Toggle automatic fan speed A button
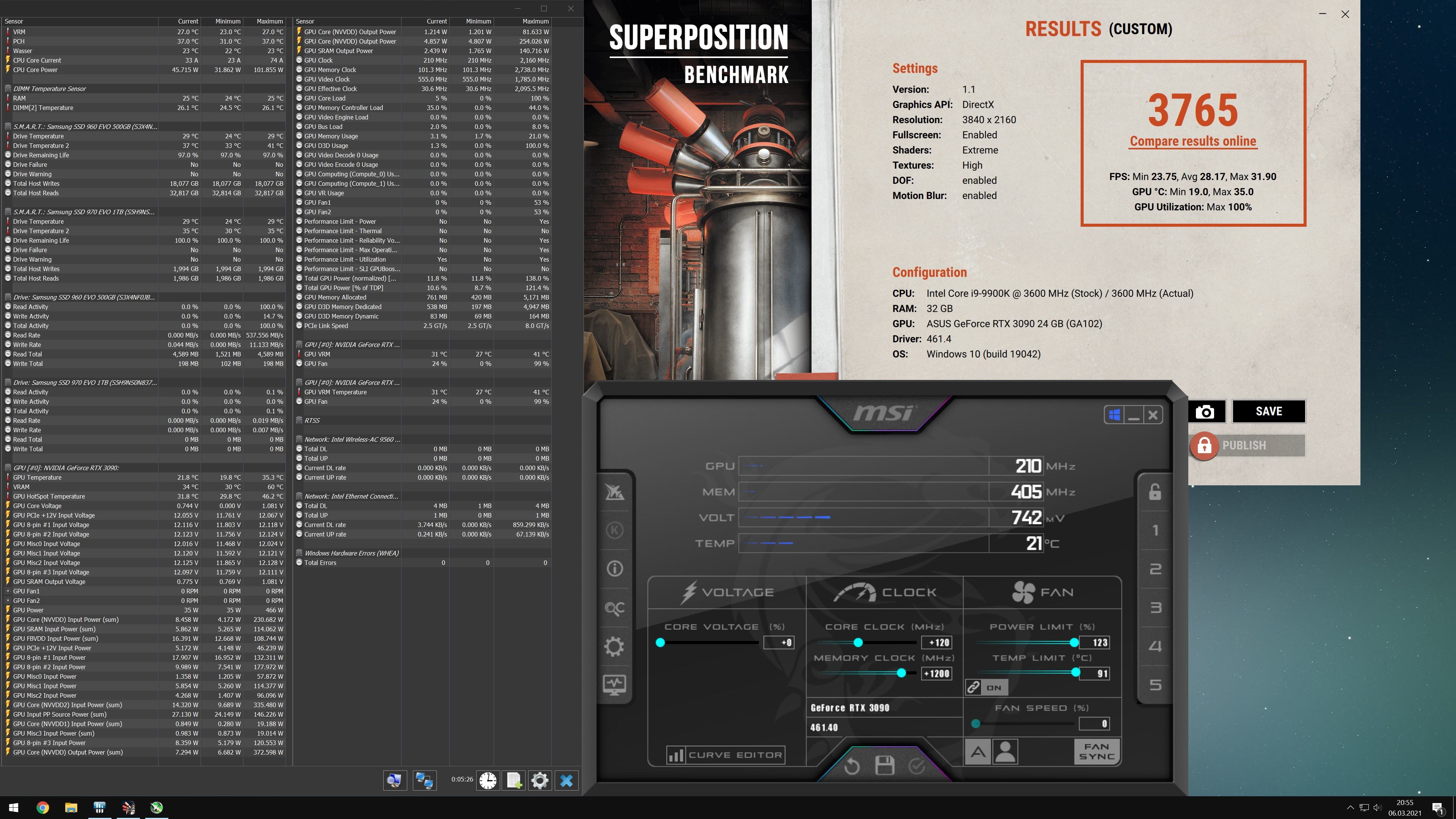This screenshot has width=1456, height=819. [x=978, y=752]
